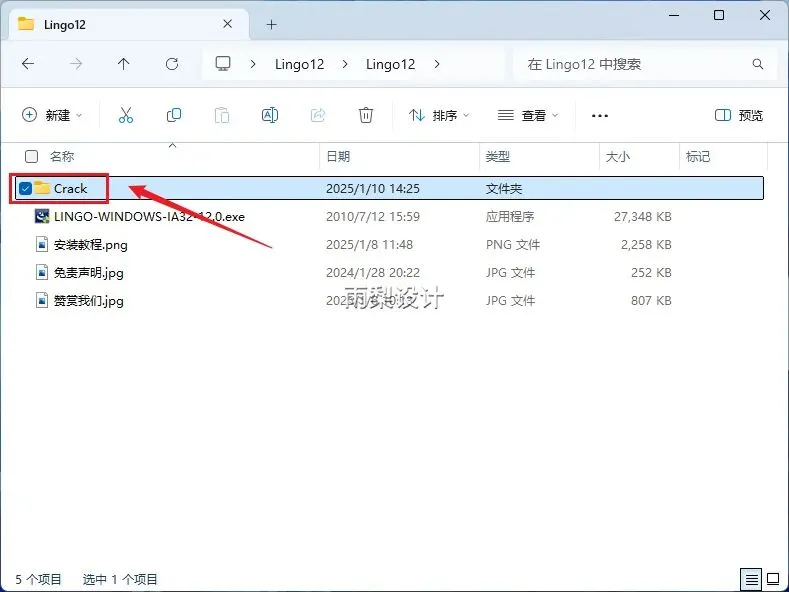Open the three-dot more options menu
This screenshot has height=592, width=789.
pos(600,116)
